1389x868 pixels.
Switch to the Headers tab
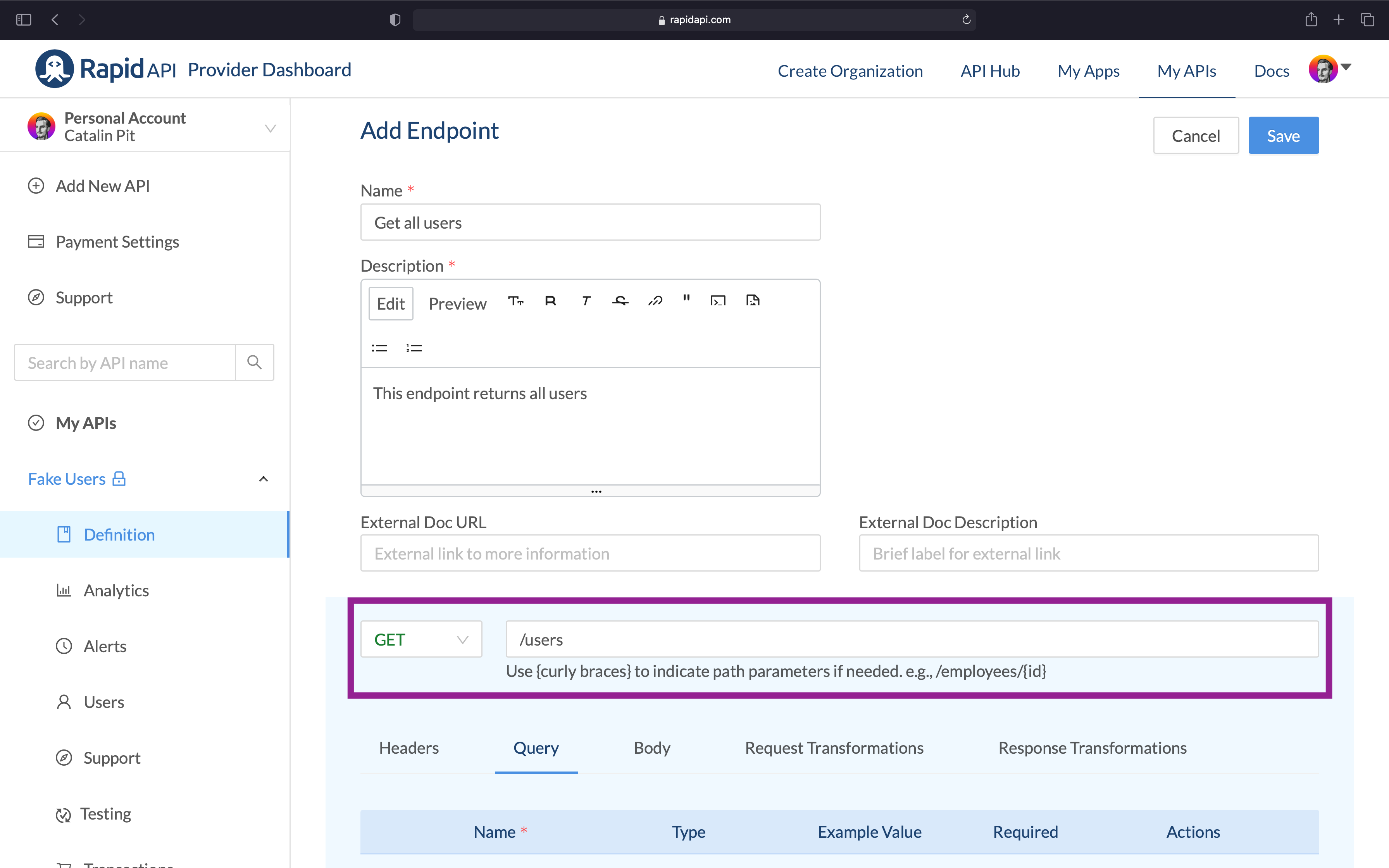[x=409, y=747]
